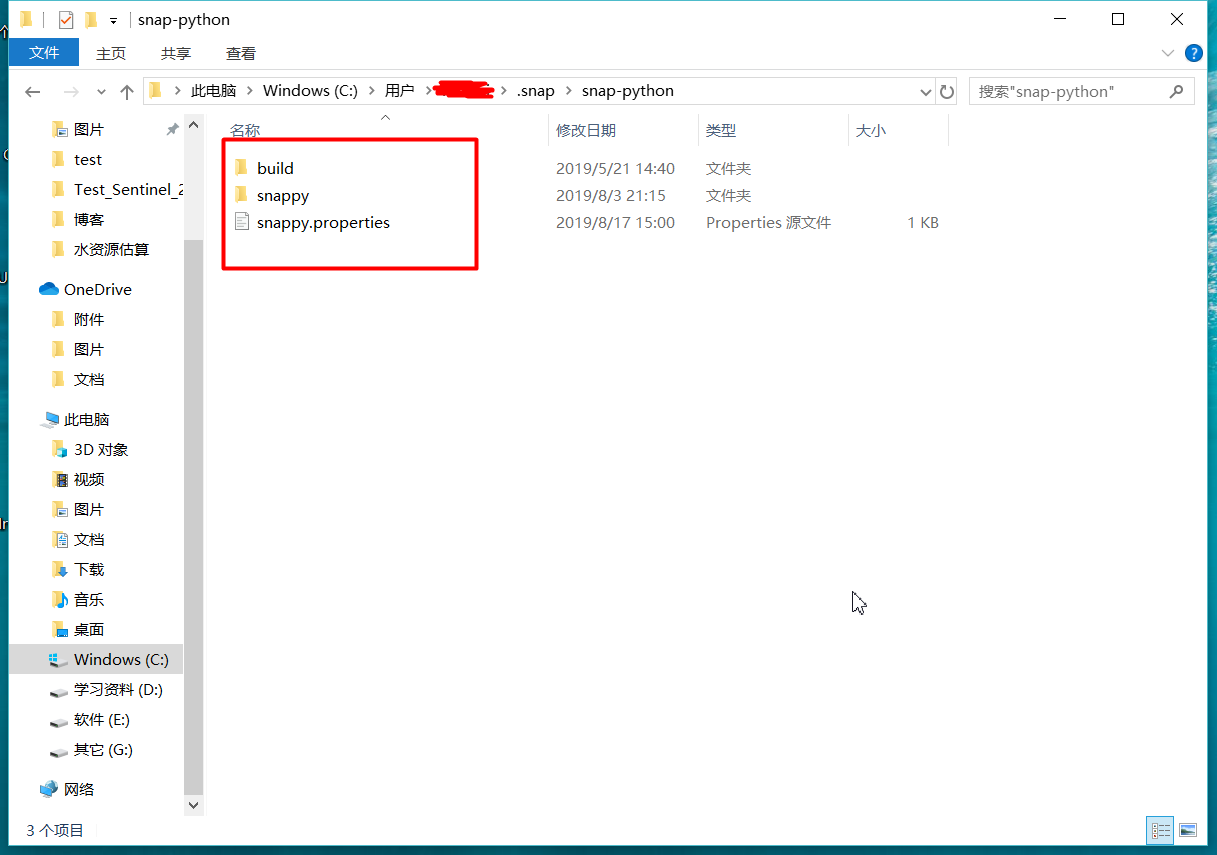Switch to large thumbnail view
Image resolution: width=1217 pixels, height=855 pixels.
tap(1186, 830)
